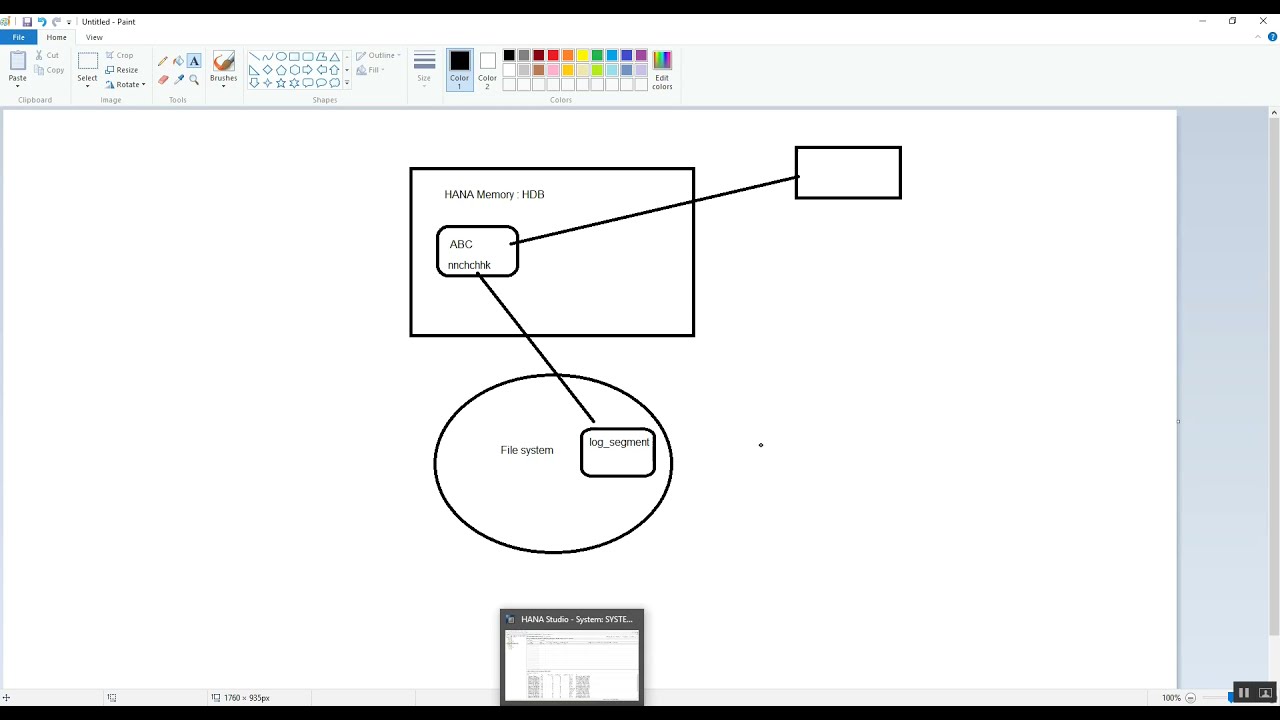Select the Pencil tool
The width and height of the screenshot is (1280, 720).
click(x=163, y=61)
